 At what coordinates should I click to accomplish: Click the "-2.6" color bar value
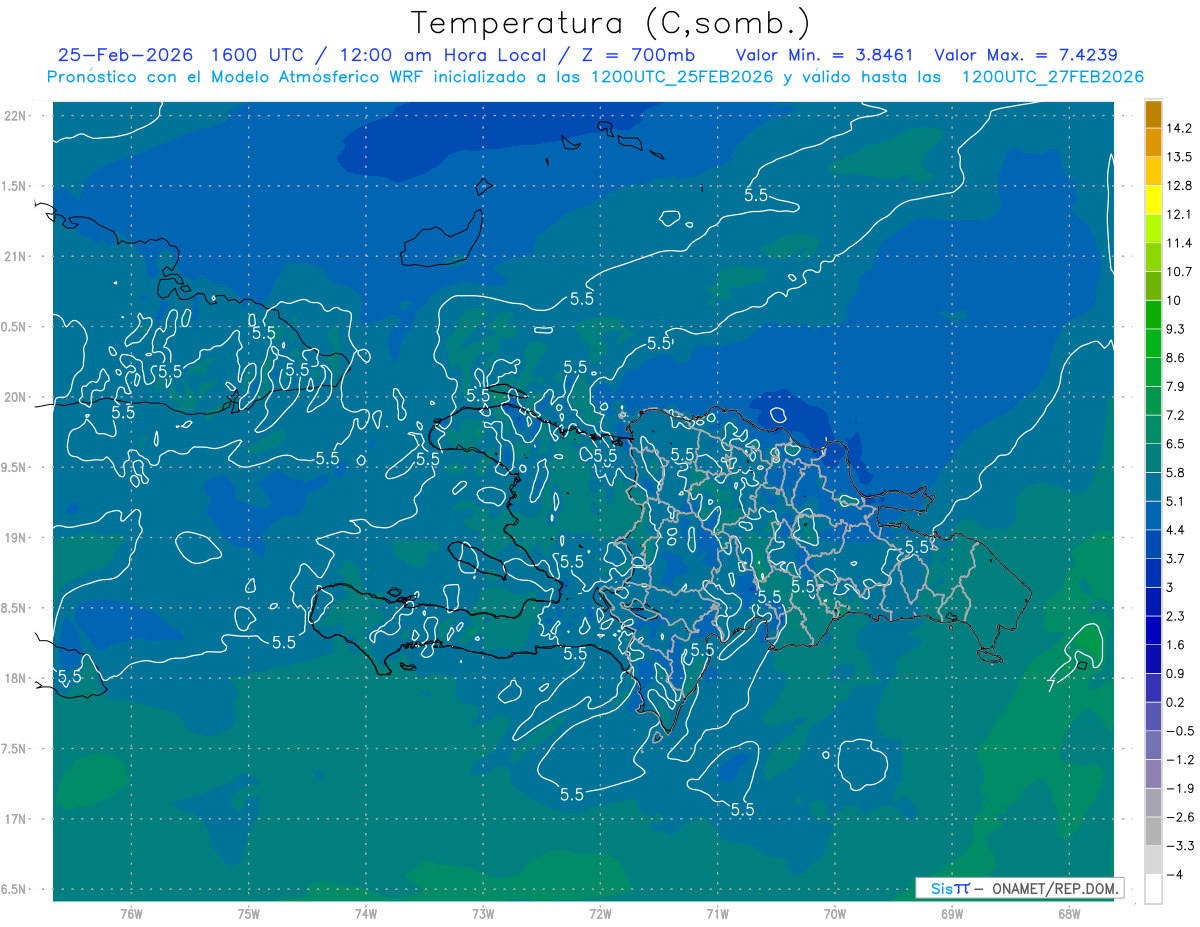[x=1182, y=817]
